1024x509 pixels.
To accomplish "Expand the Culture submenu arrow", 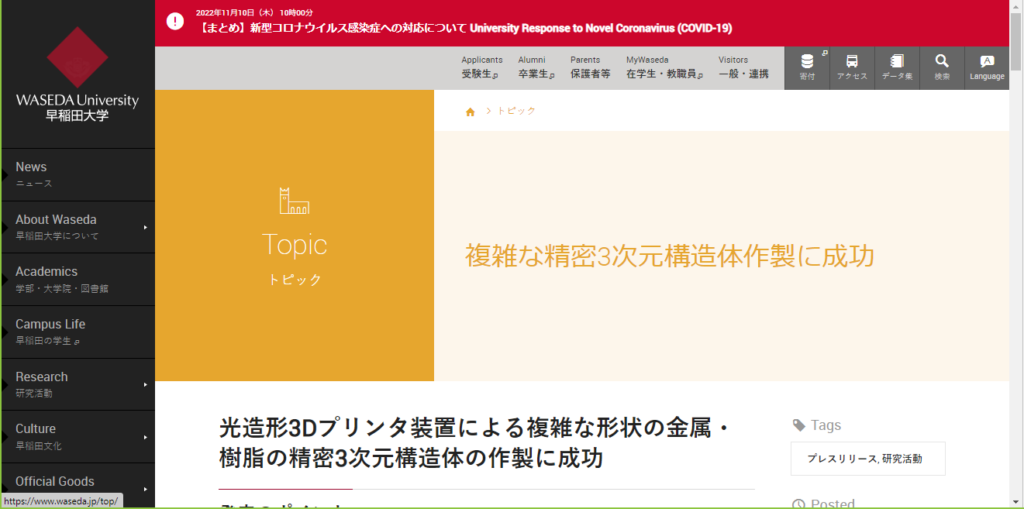I will pyautogui.click(x=145, y=436).
